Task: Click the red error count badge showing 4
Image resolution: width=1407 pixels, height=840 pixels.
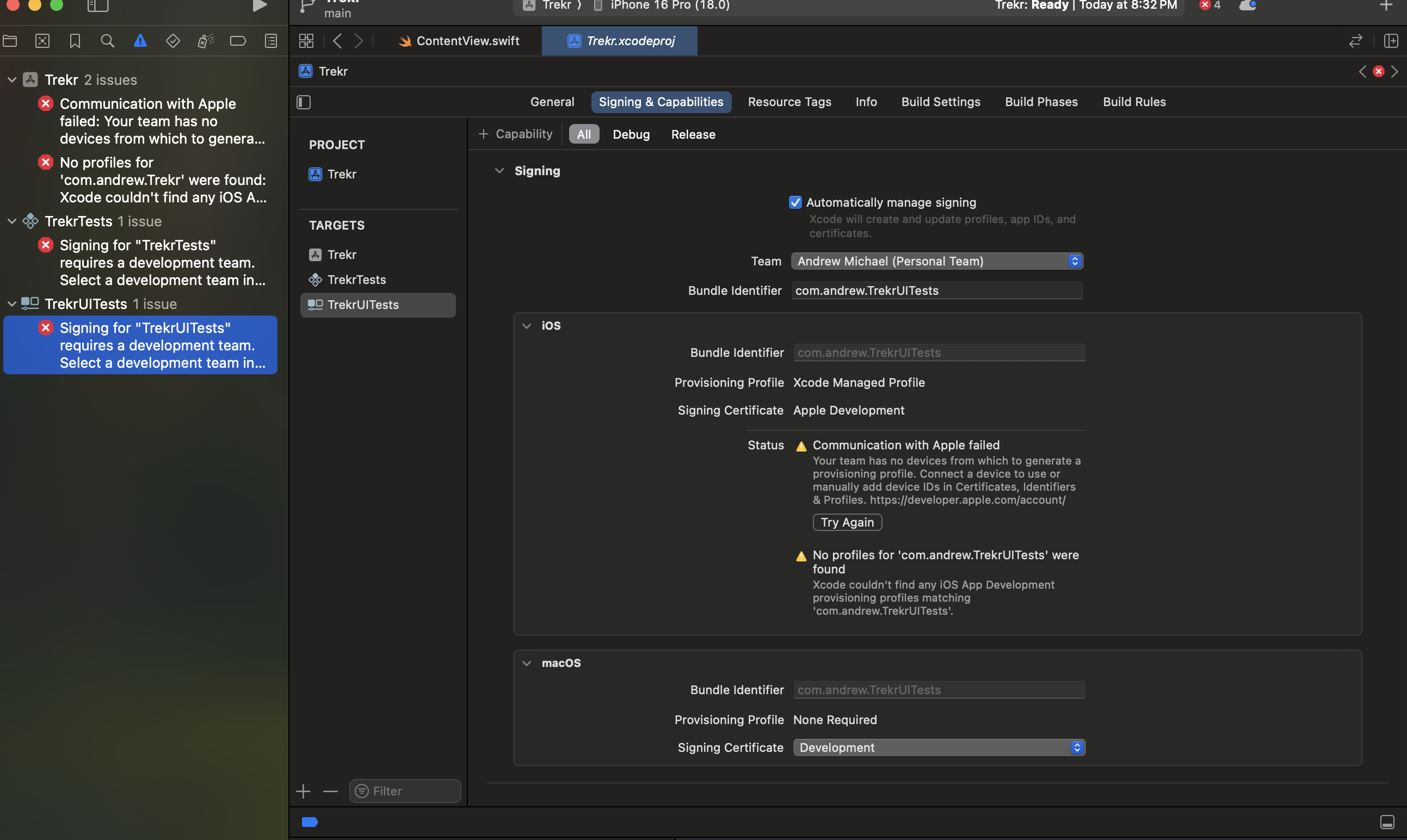Action: pos(1211,5)
